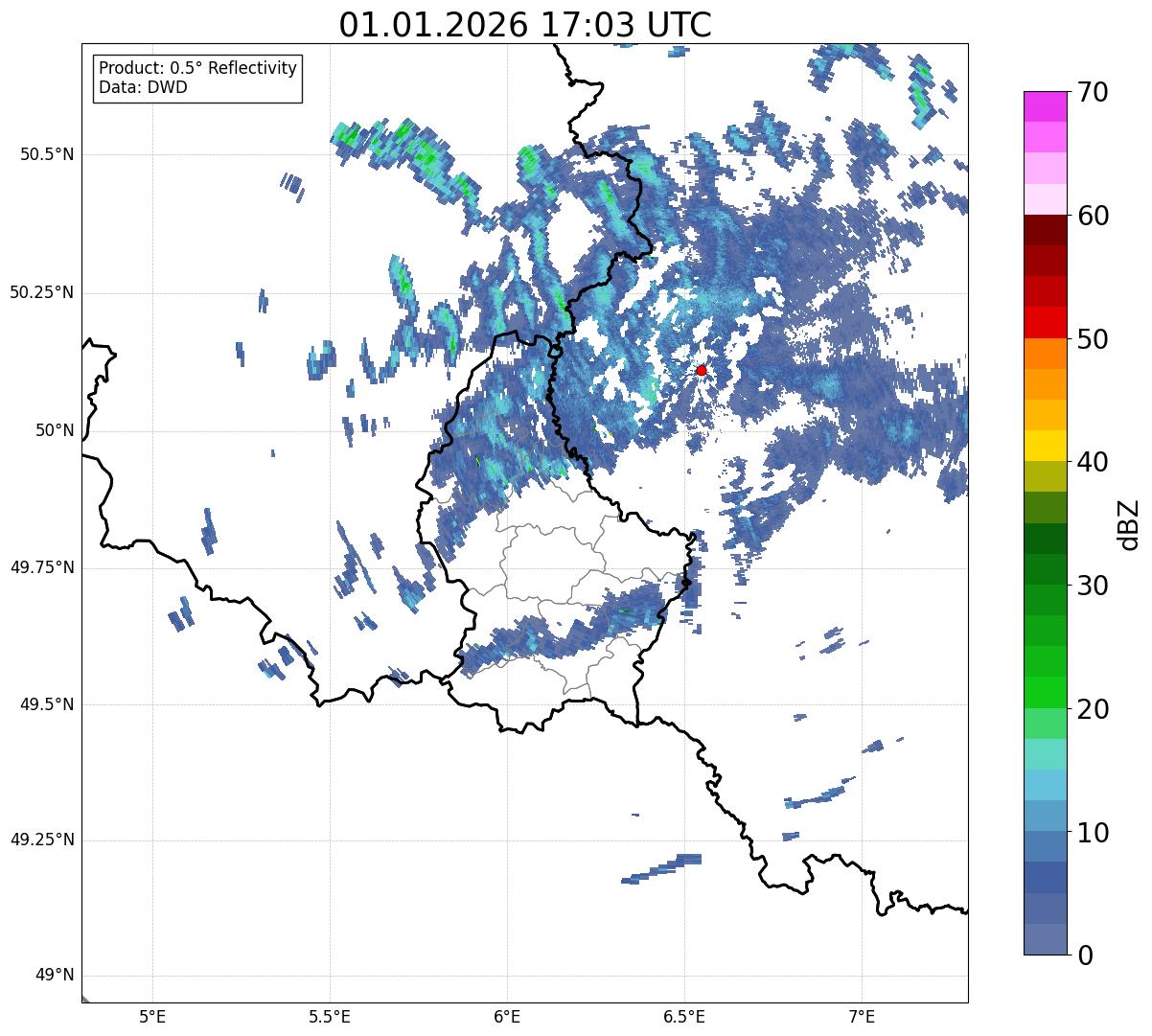1152x1036 pixels.
Task: Click the "dBZ" colorbar label
Action: [1129, 523]
